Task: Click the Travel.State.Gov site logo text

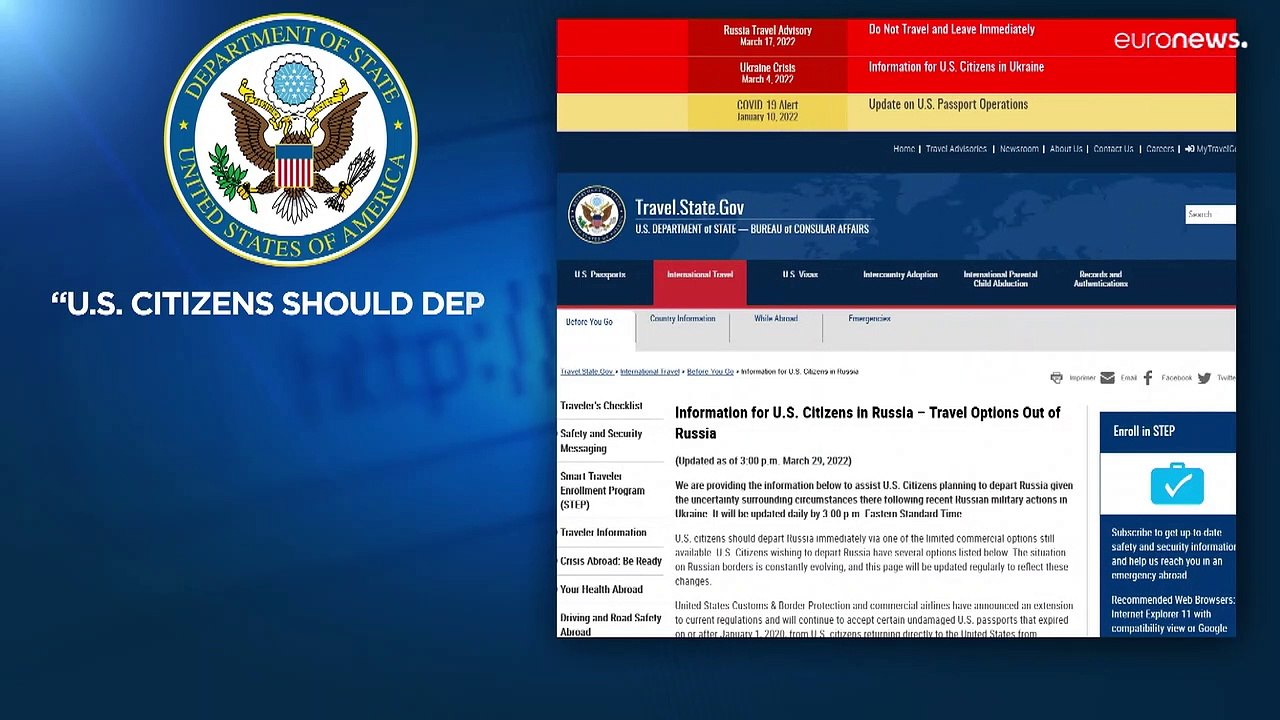Action: (689, 208)
